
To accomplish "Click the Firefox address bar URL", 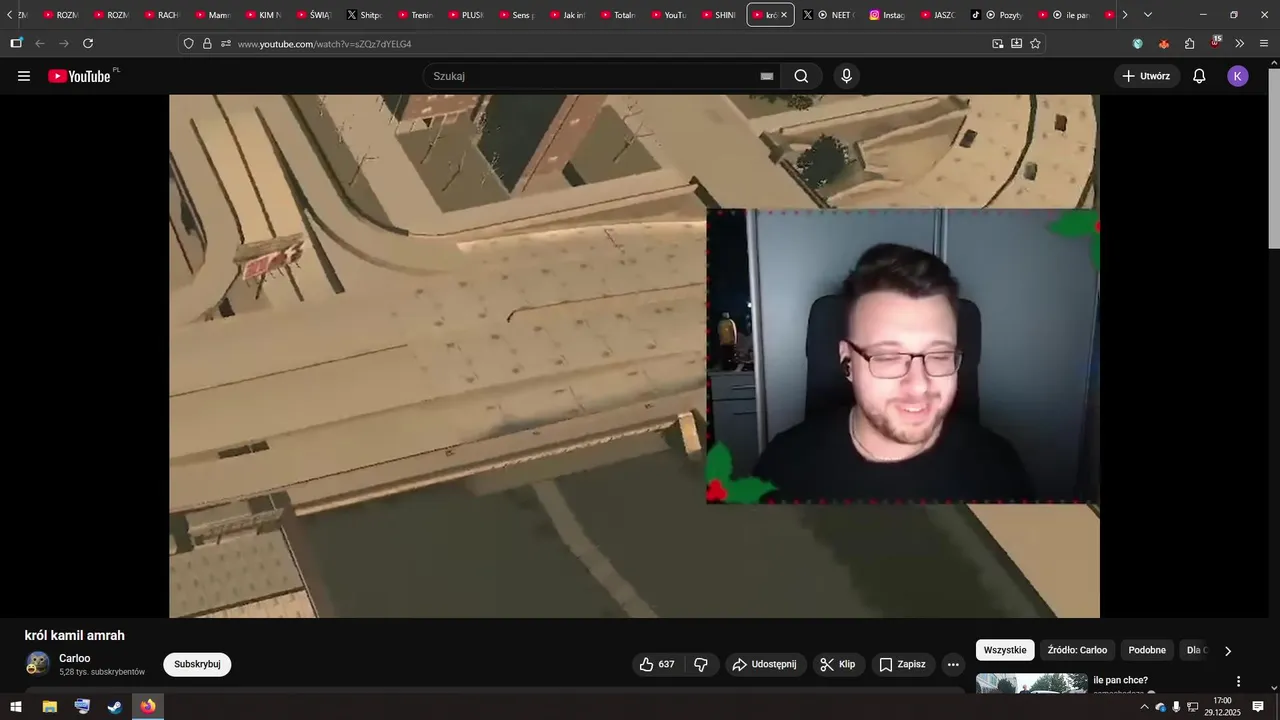I will click(x=325, y=44).
